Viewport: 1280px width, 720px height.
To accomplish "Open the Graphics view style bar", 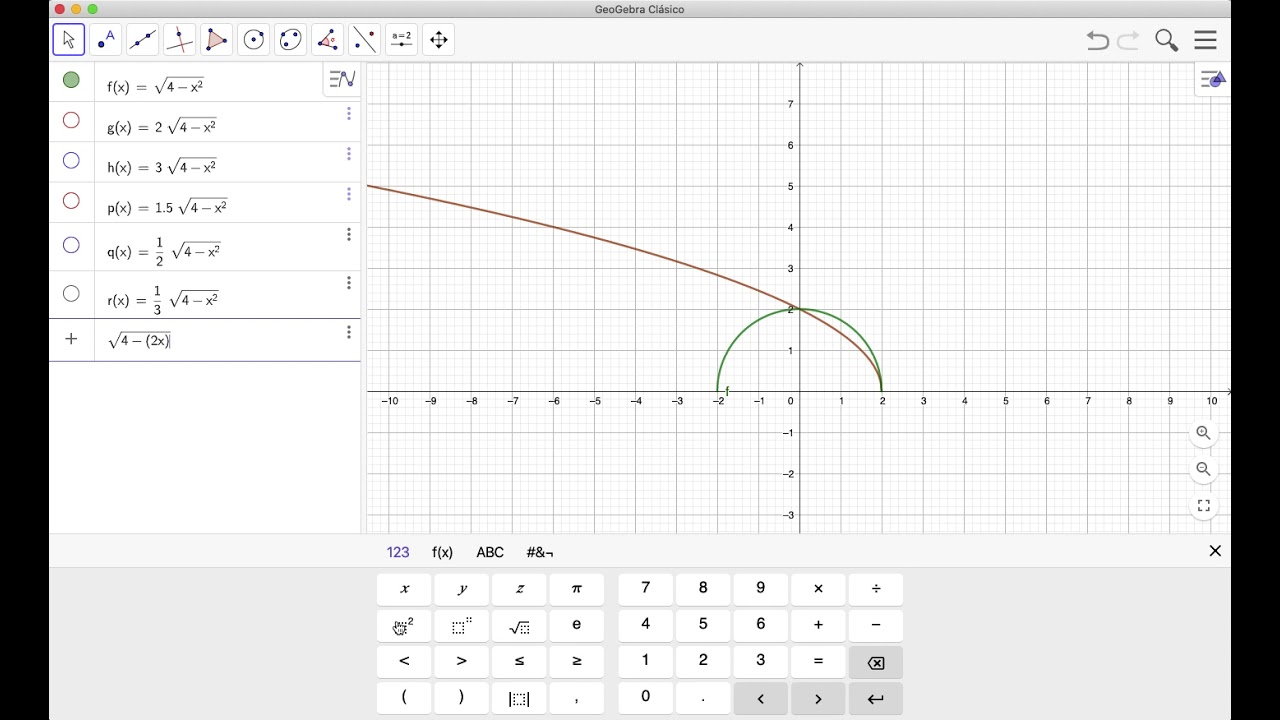I will tap(1212, 79).
